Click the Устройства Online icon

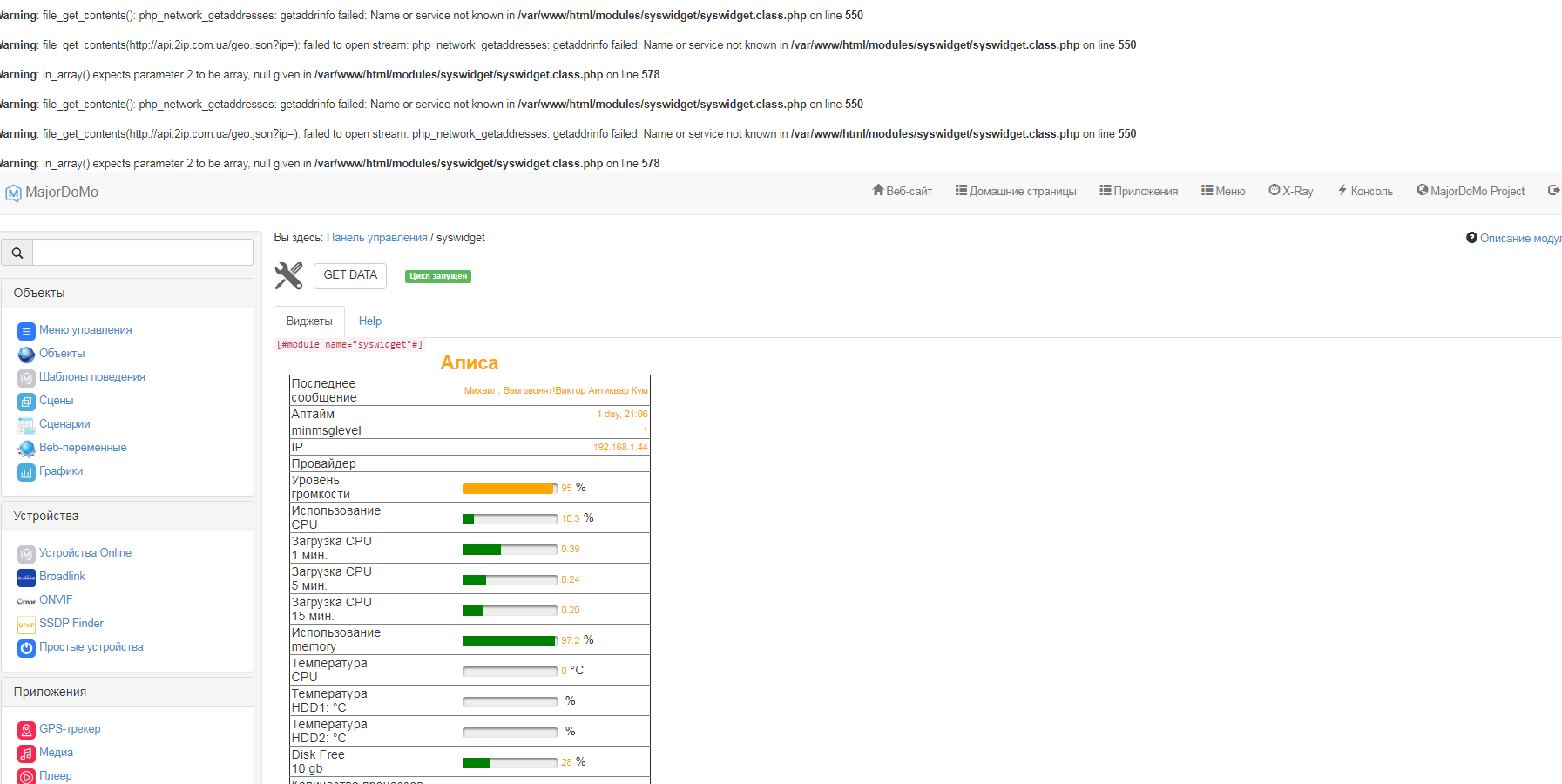coord(26,554)
